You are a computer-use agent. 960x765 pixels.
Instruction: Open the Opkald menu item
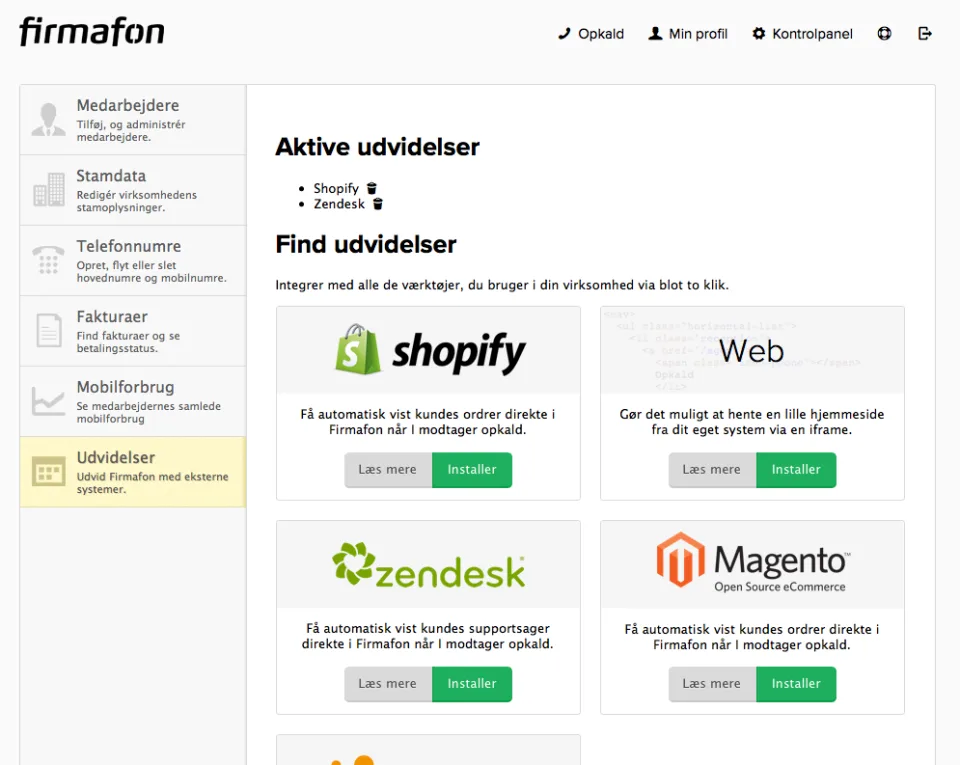pyautogui.click(x=591, y=34)
